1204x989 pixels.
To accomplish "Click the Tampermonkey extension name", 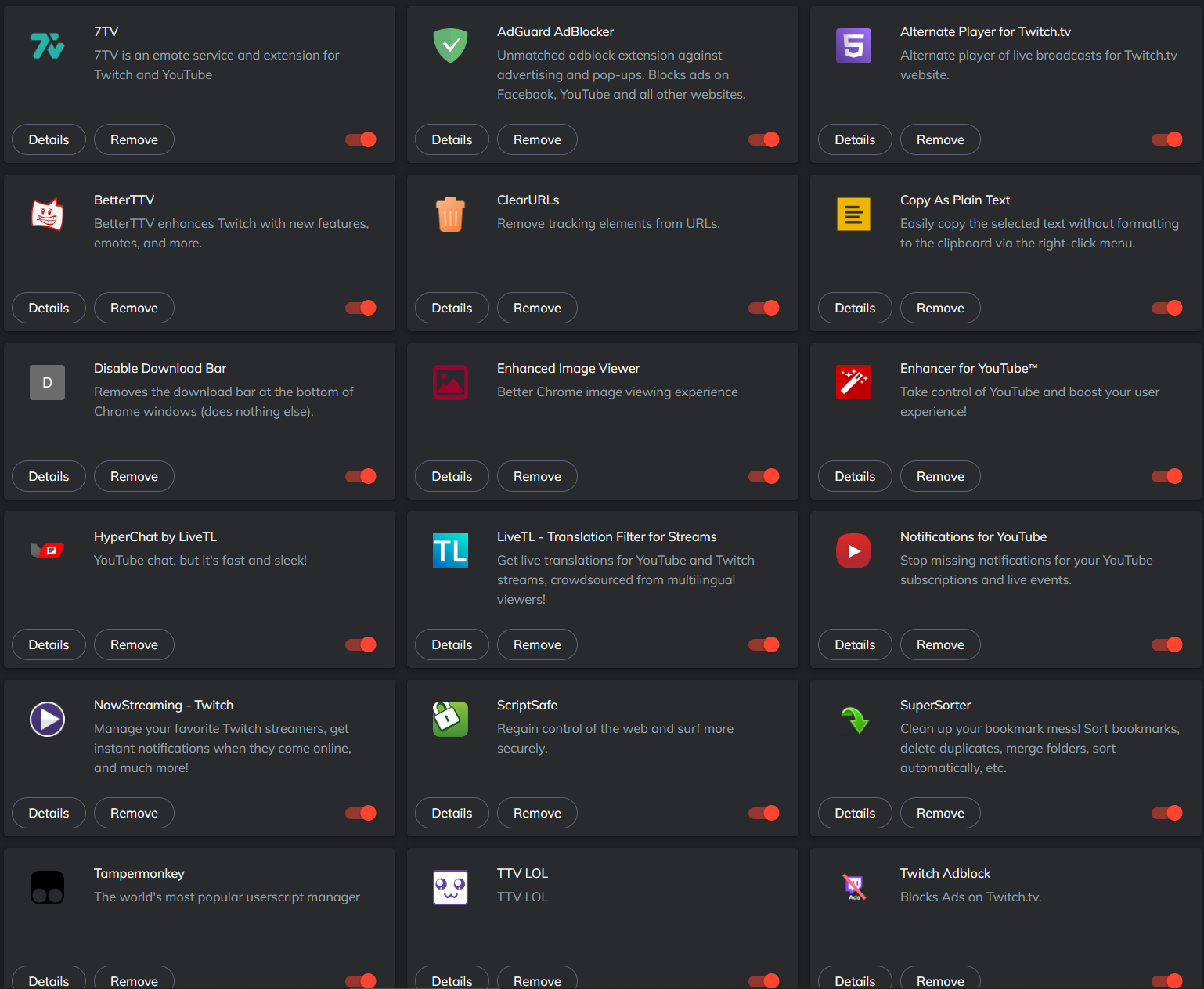I will 139,873.
